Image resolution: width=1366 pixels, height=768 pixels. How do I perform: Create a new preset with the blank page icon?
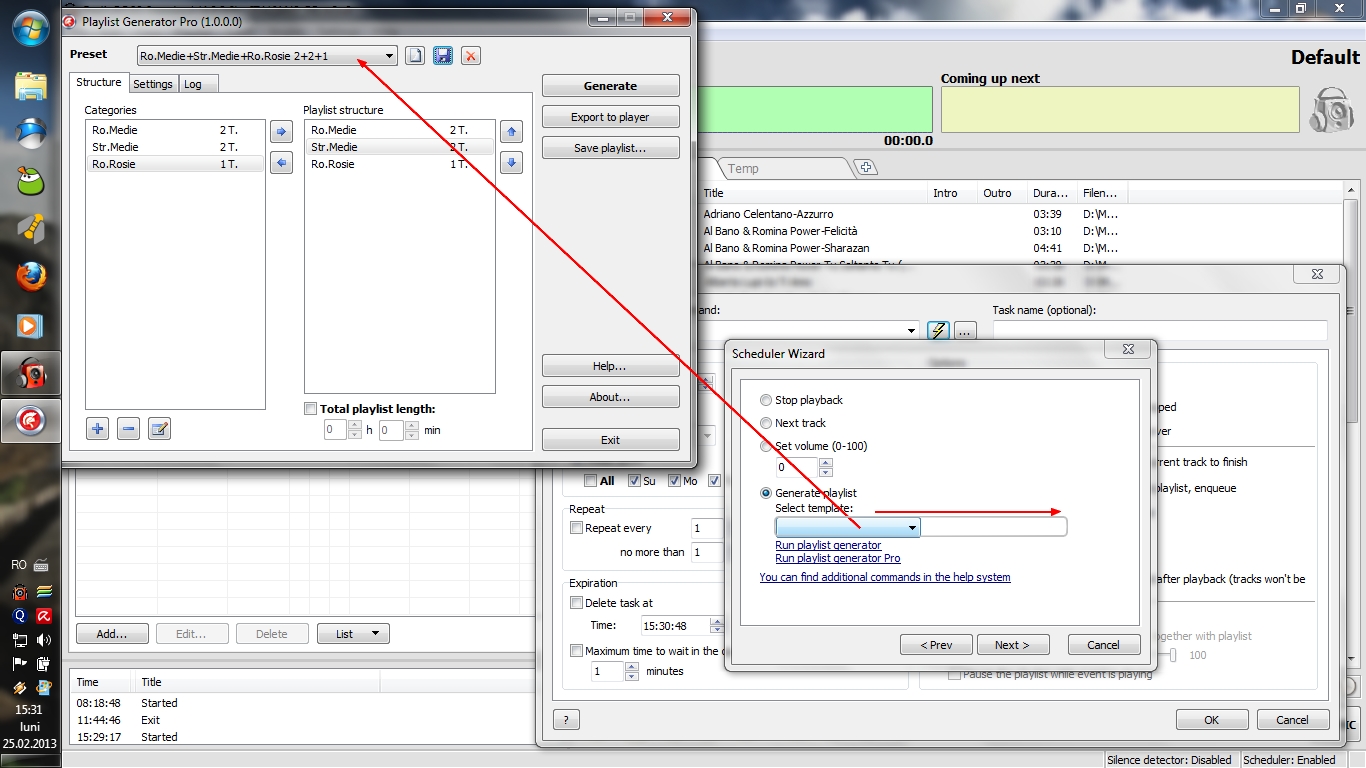coord(415,56)
